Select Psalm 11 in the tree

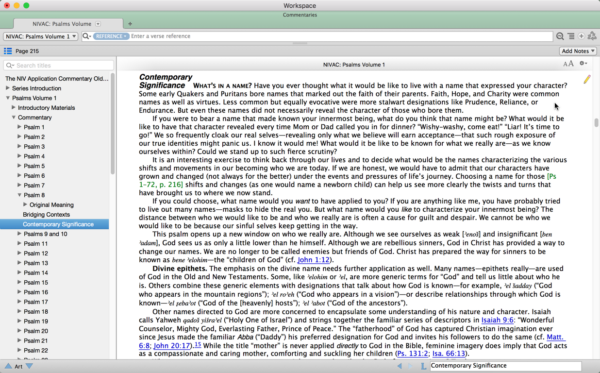click(36, 244)
